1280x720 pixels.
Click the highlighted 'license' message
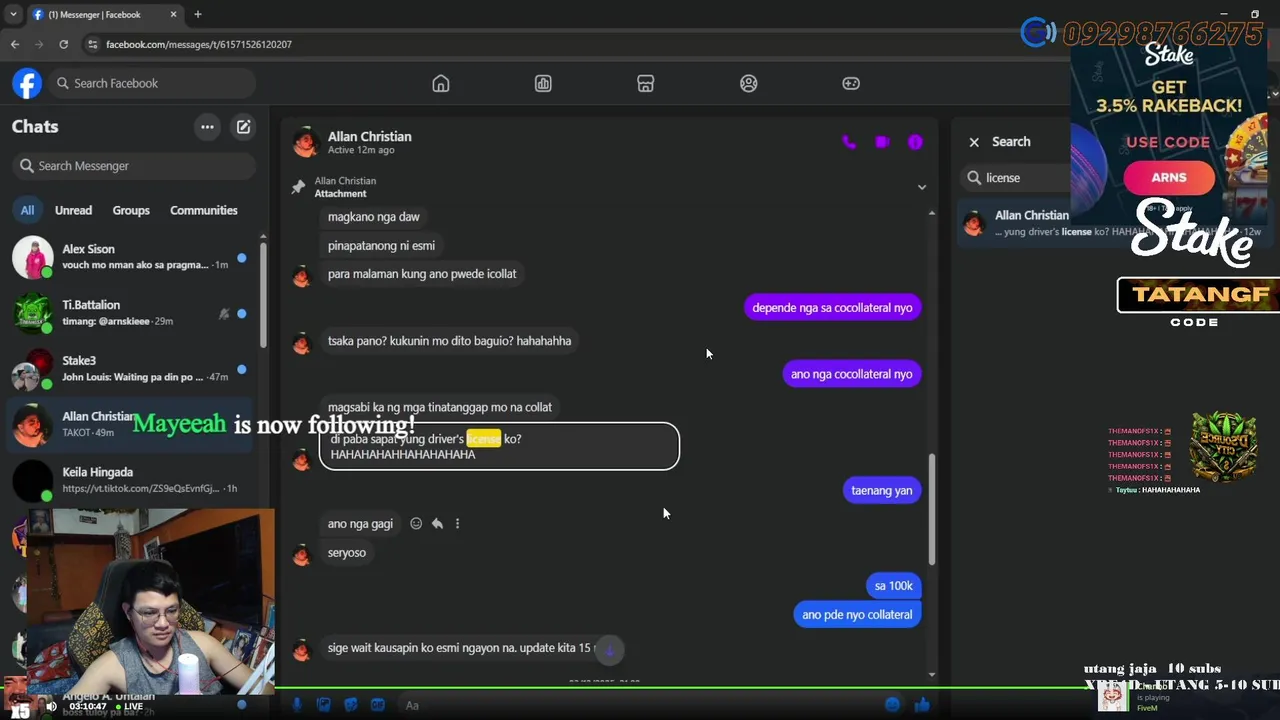click(499, 446)
